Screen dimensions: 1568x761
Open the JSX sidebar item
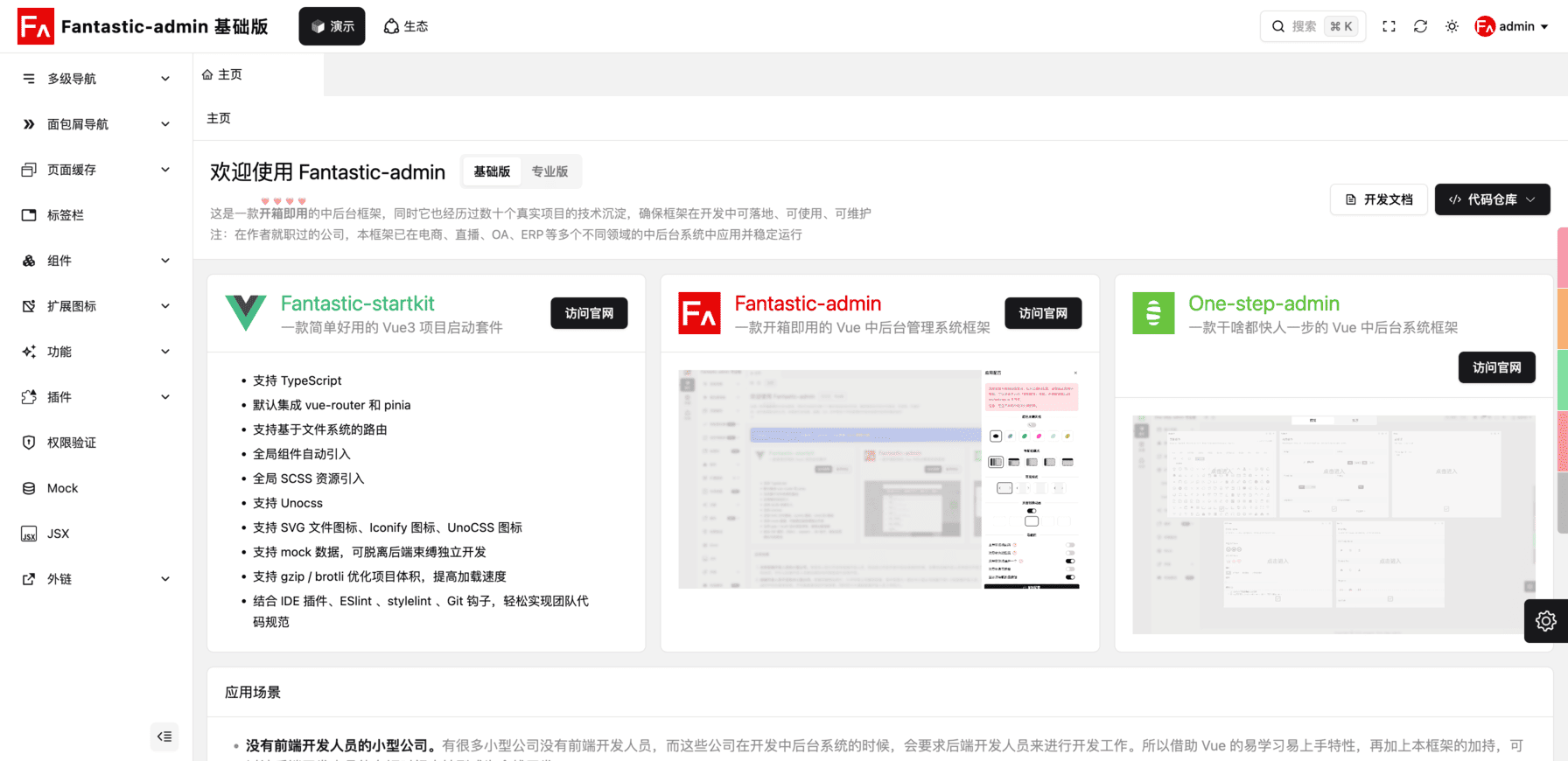[x=58, y=534]
